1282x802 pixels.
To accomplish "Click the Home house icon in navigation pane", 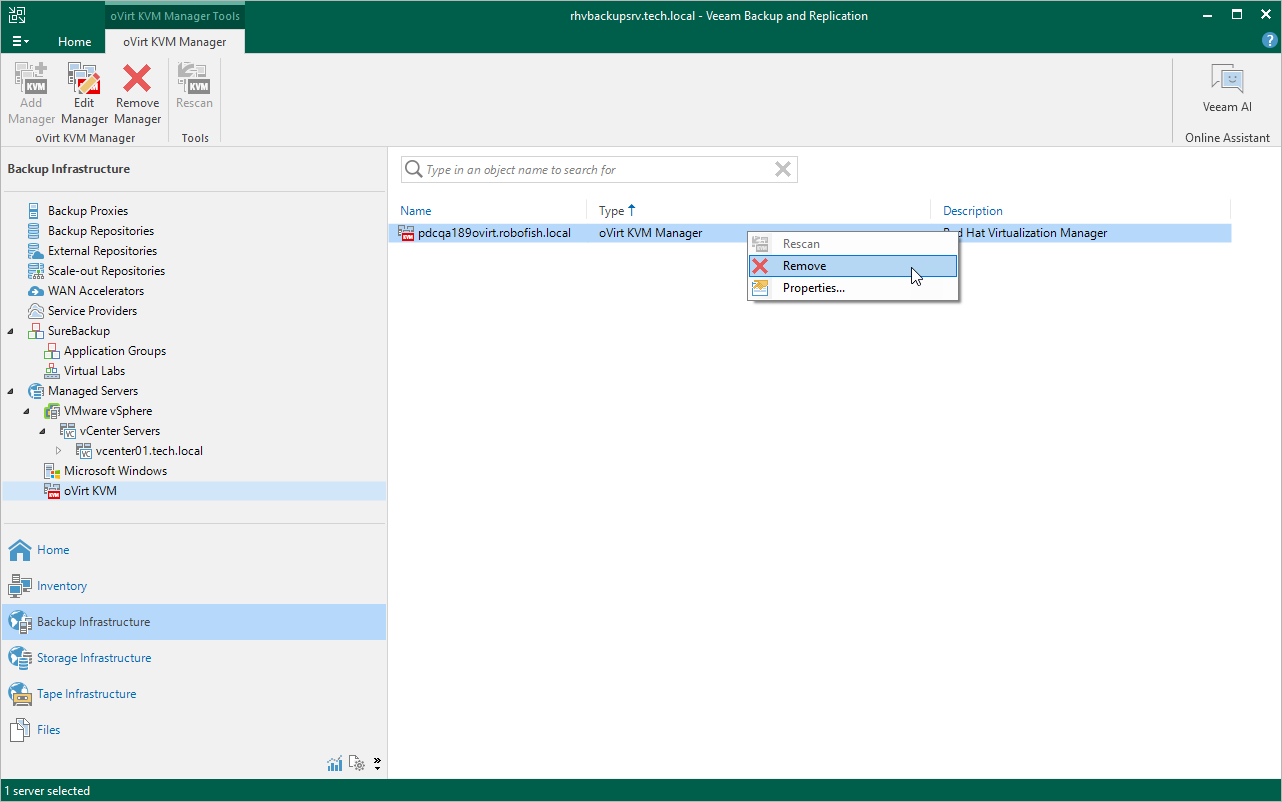I will 20,550.
